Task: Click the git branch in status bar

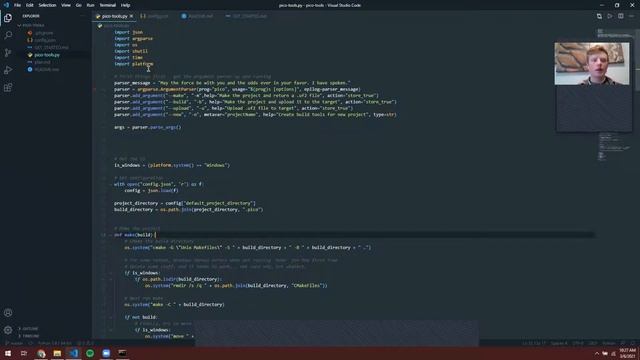Action: tap(15, 343)
